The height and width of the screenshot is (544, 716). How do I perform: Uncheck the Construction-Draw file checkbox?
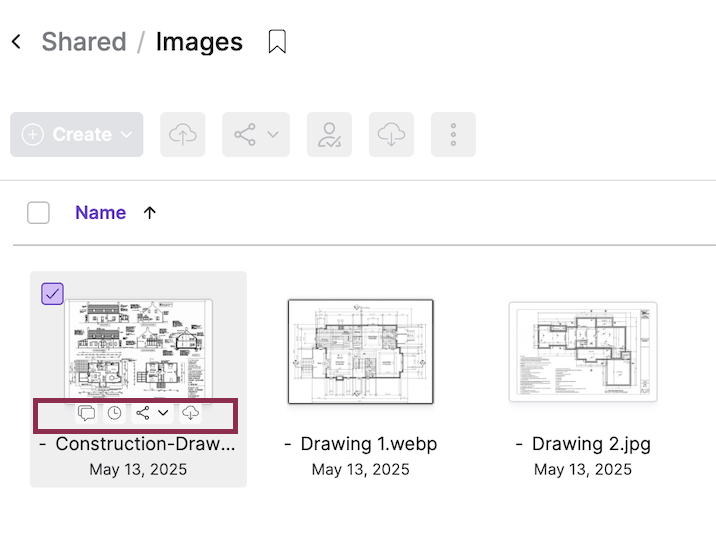[x=52, y=294]
